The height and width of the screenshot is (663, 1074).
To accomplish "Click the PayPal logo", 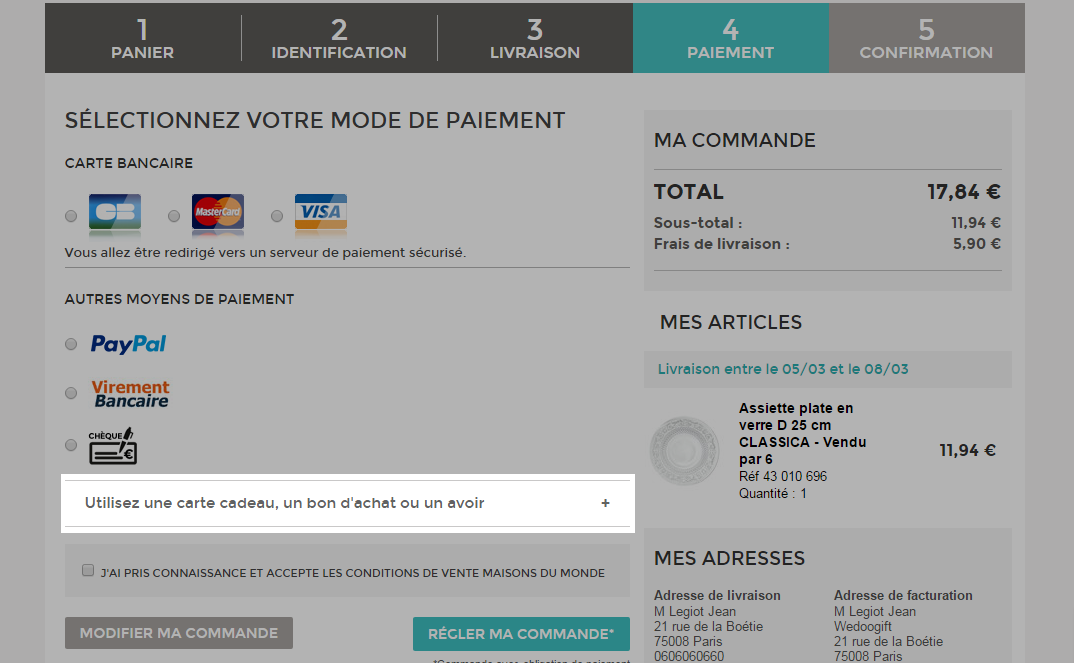I will tap(128, 344).
